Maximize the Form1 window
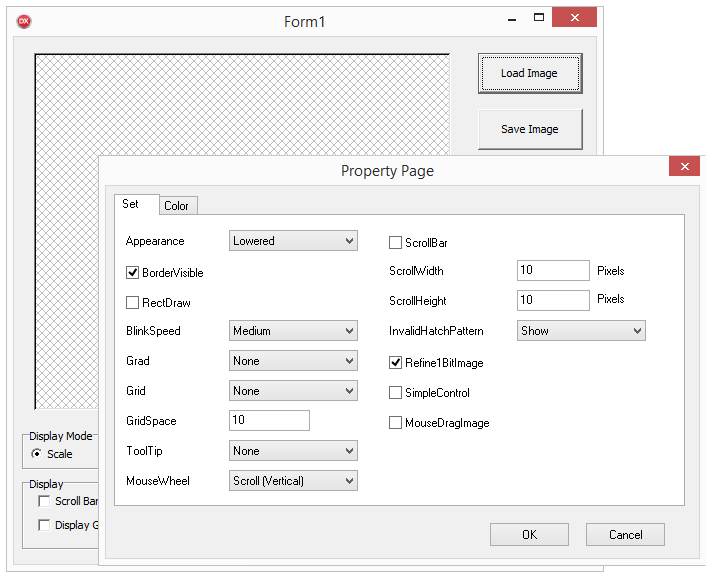 click(539, 18)
